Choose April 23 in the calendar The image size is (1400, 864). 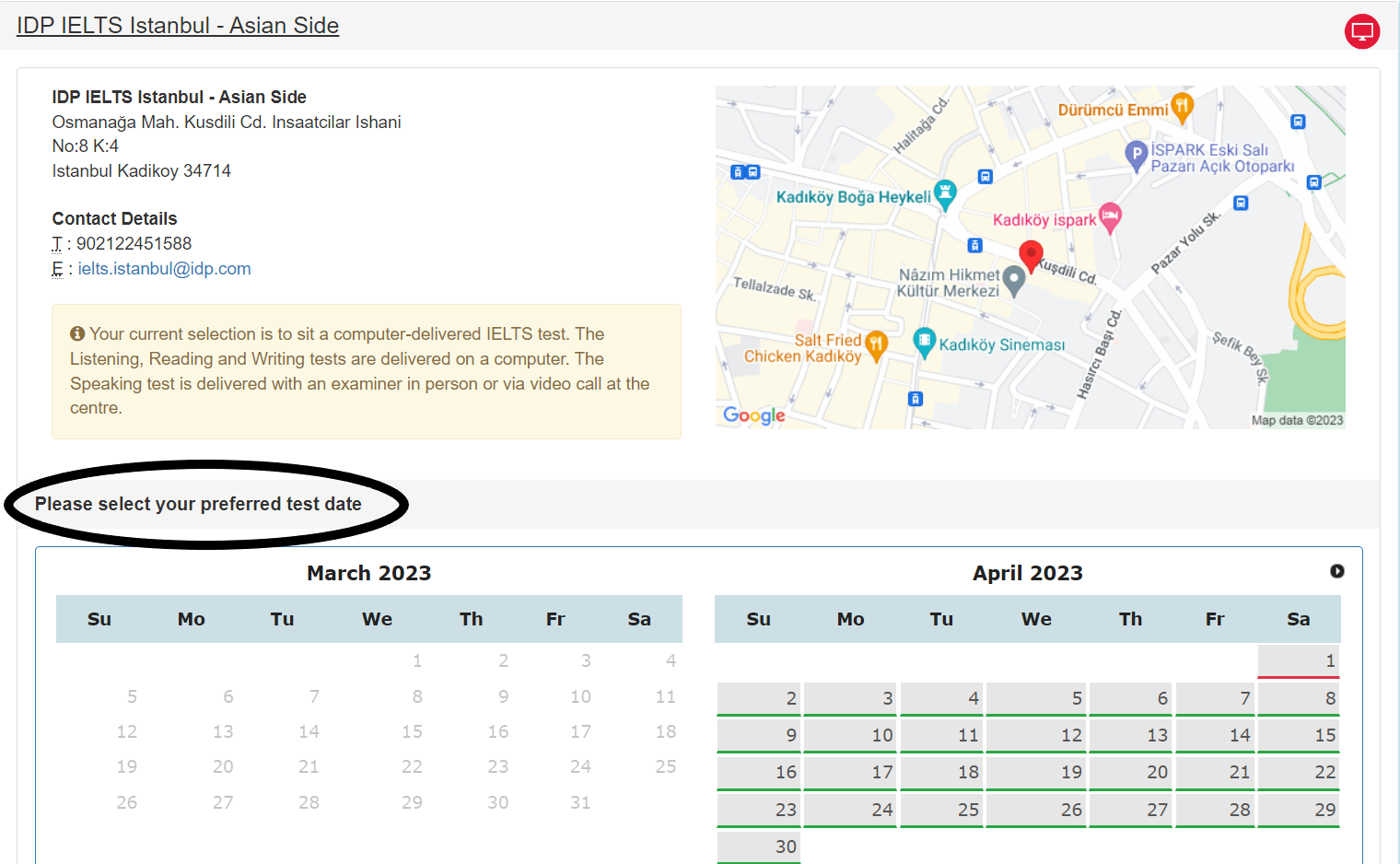759,811
